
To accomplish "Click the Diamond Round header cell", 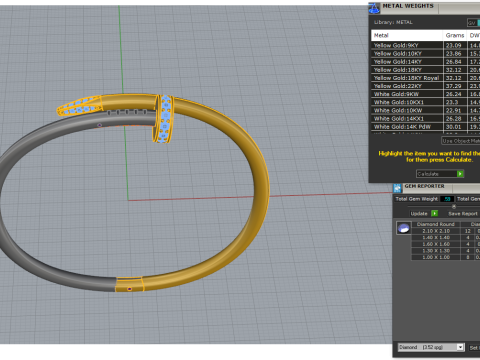I will coord(436,224).
